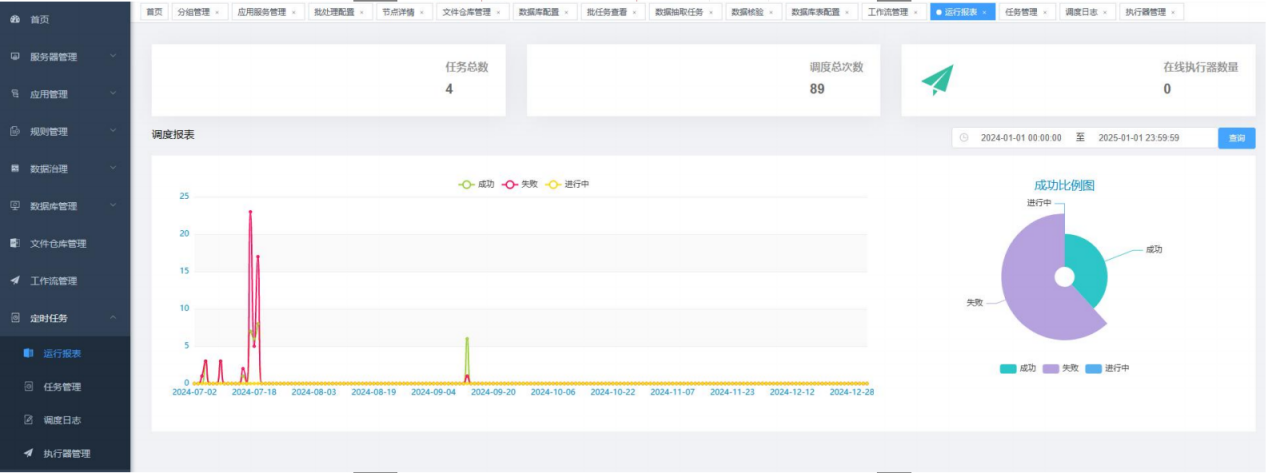Click the 工作流管理 paper plane sidebar icon
This screenshot has height=473, width=1268.
pos(15,281)
